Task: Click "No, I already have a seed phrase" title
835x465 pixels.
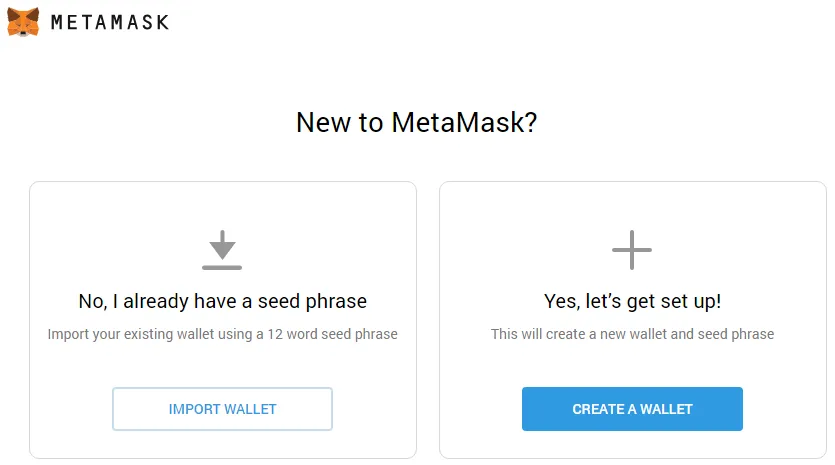Action: point(223,301)
